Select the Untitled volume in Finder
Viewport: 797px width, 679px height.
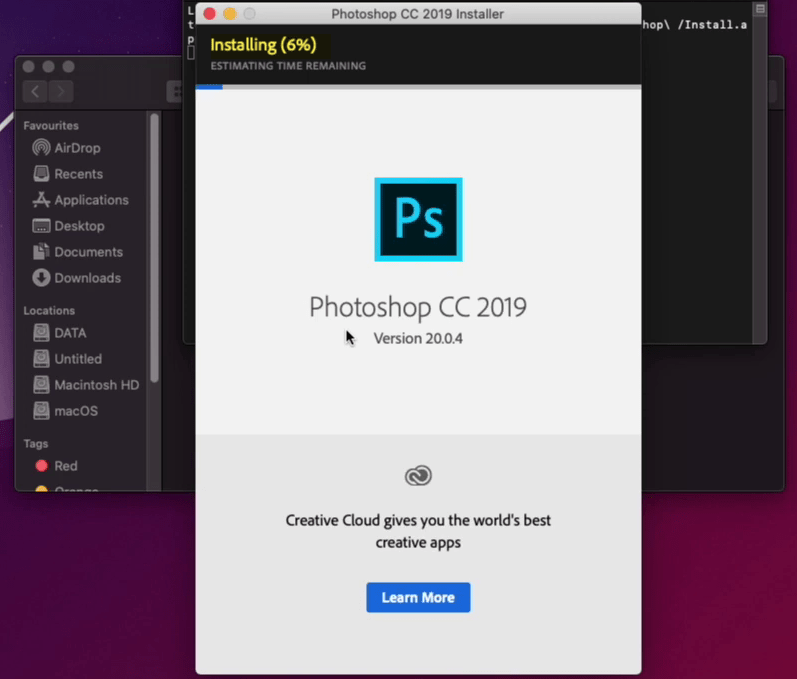(x=78, y=359)
